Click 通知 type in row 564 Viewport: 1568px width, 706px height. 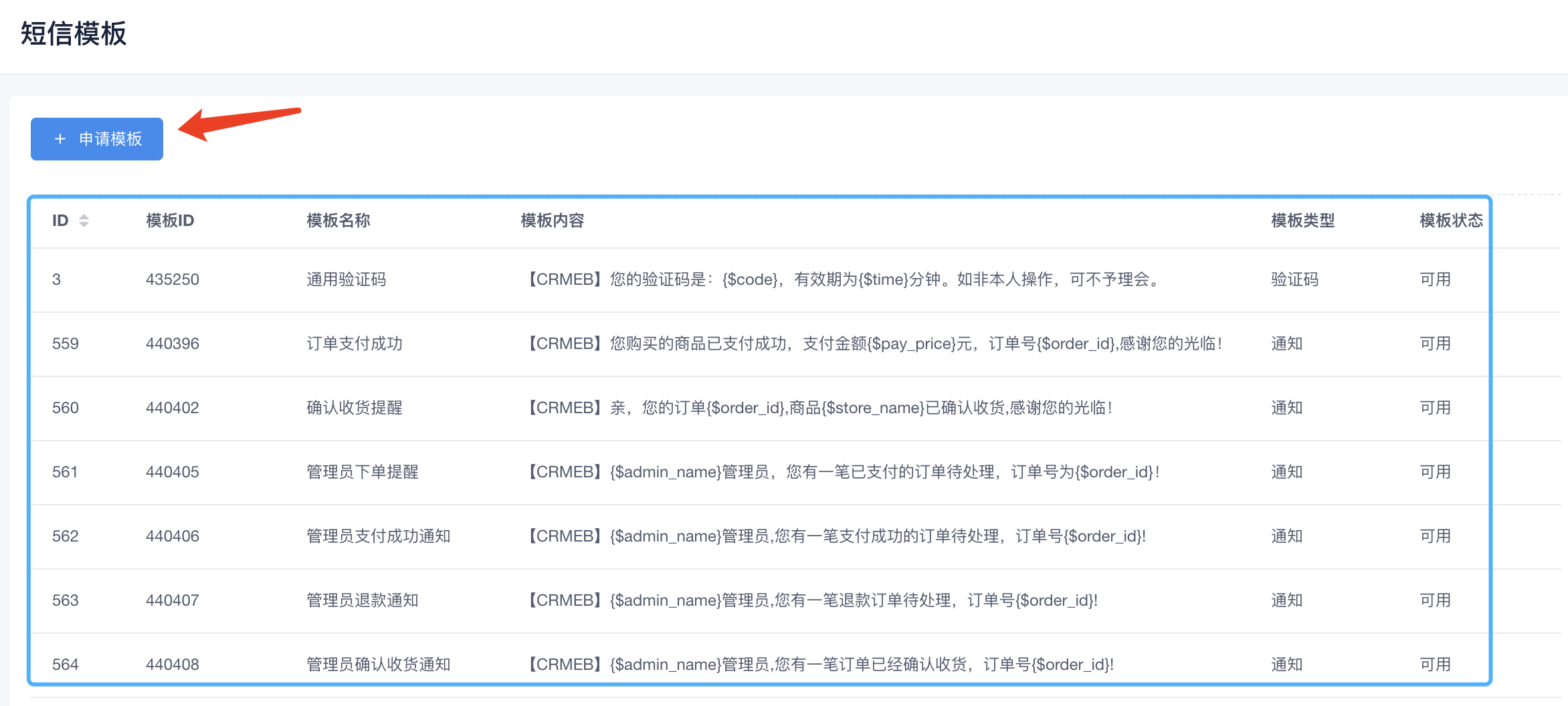tap(1287, 665)
